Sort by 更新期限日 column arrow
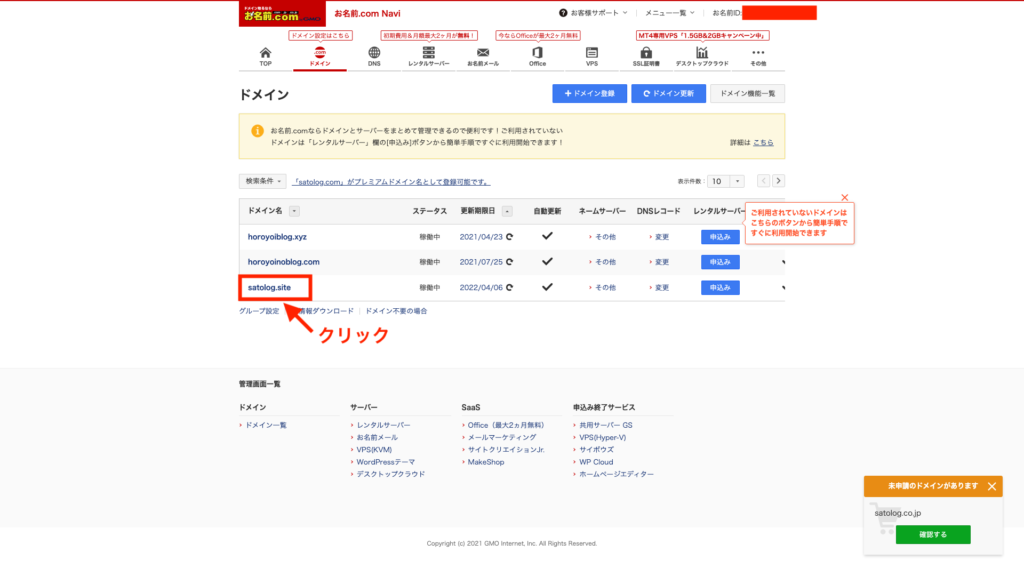This screenshot has width=1024, height=576. point(507,211)
